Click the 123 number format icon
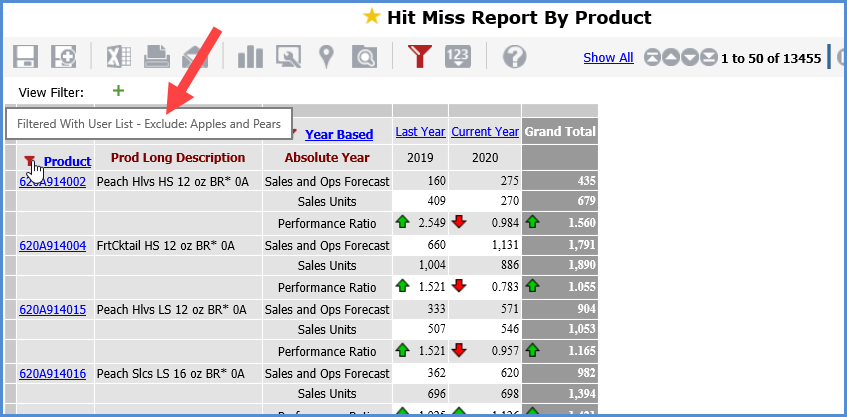847x417 pixels. pyautogui.click(x=458, y=57)
